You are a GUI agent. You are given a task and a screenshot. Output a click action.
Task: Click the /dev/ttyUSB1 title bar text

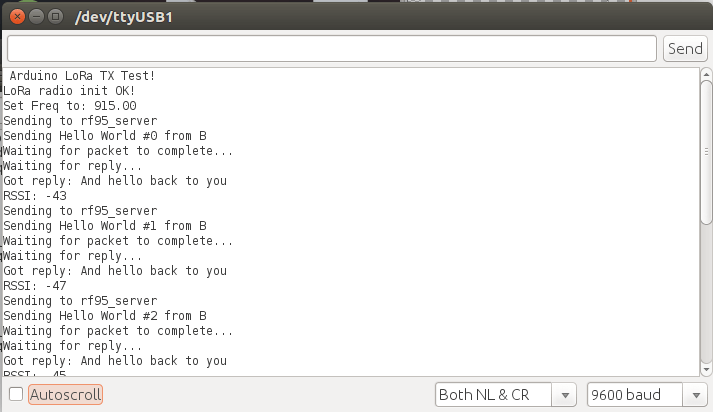coord(124,17)
